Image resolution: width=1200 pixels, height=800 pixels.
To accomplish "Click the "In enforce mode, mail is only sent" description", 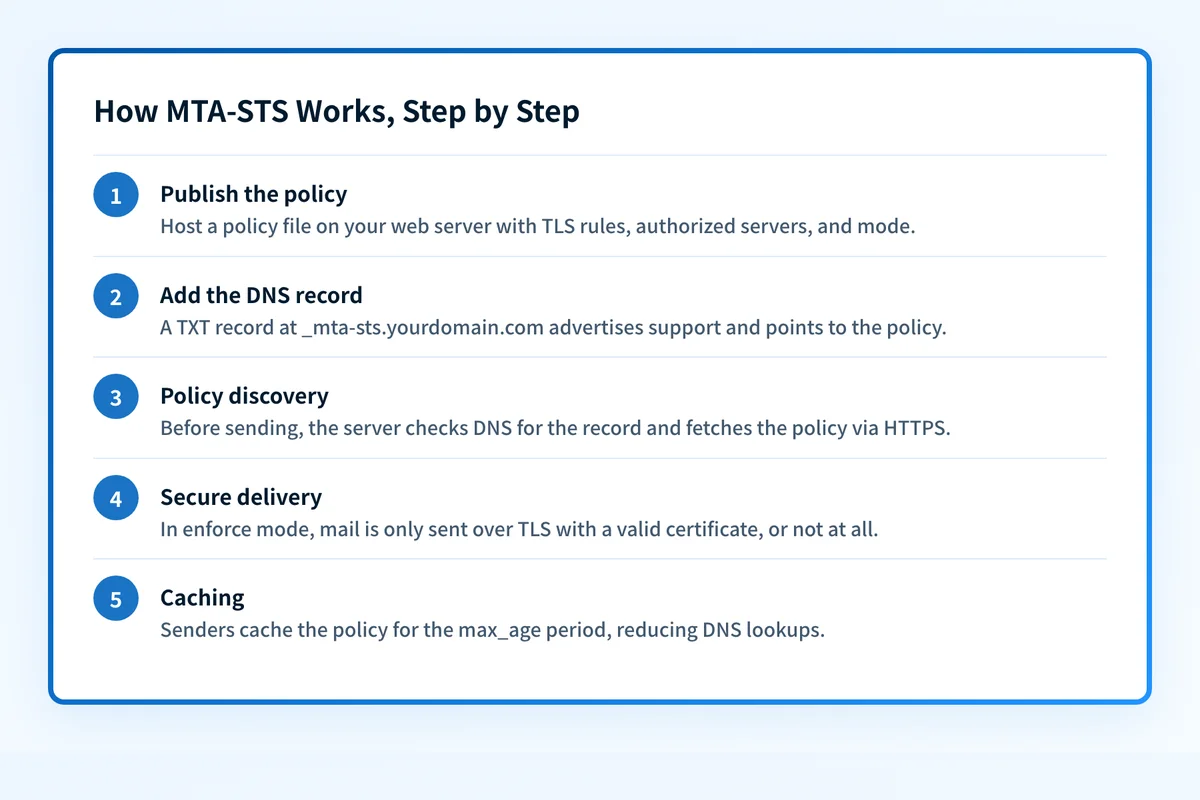I will pyautogui.click(x=519, y=529).
